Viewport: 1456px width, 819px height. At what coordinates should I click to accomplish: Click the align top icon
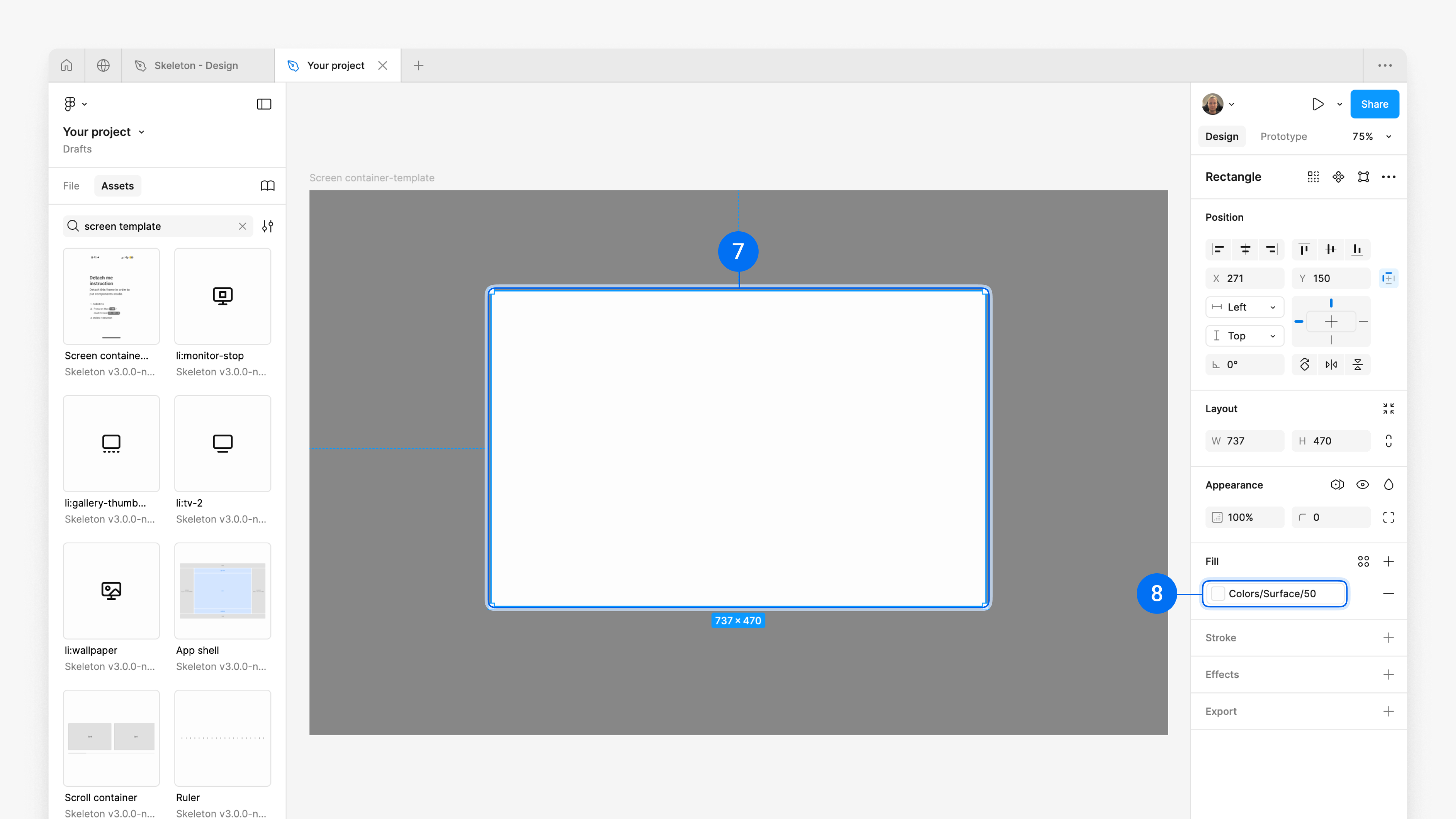(1304, 249)
